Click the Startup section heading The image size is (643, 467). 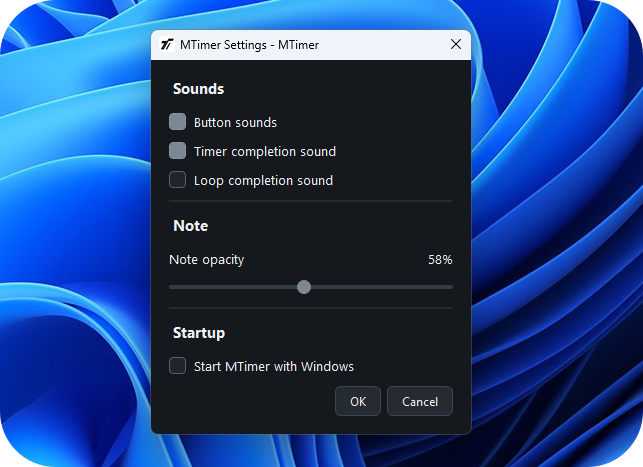[x=199, y=333]
